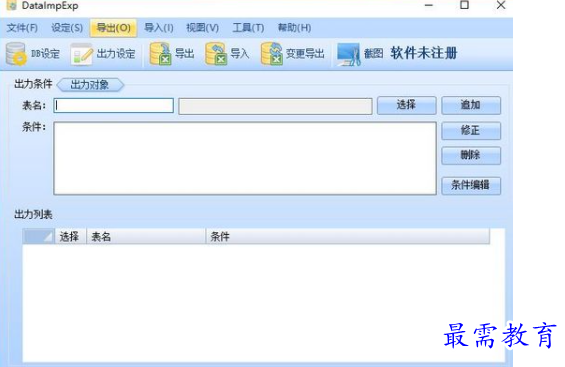This screenshot has width=565, height=367.
Task: Open the 帮助(H) menu
Action: coord(294,28)
